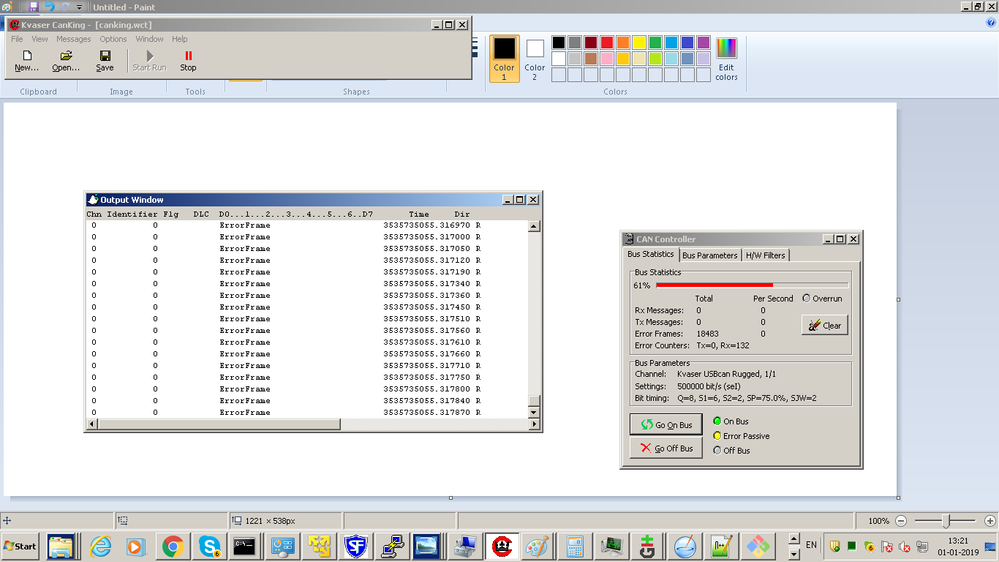Open Skype from the taskbar
The height and width of the screenshot is (562, 999).
[x=209, y=546]
